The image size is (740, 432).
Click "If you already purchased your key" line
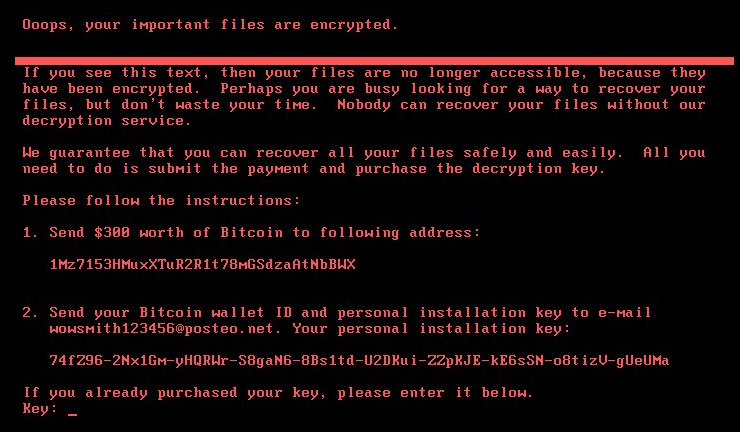[x=277, y=392]
